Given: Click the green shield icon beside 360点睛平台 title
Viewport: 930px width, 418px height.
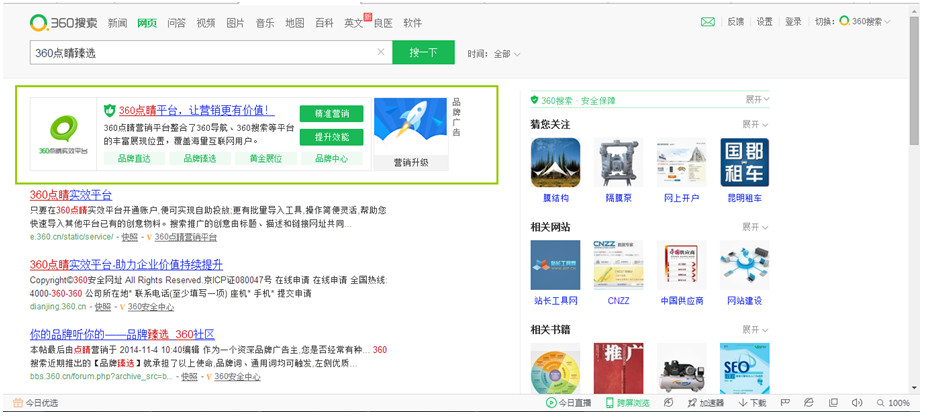Looking at the screenshot, I should pos(110,110).
